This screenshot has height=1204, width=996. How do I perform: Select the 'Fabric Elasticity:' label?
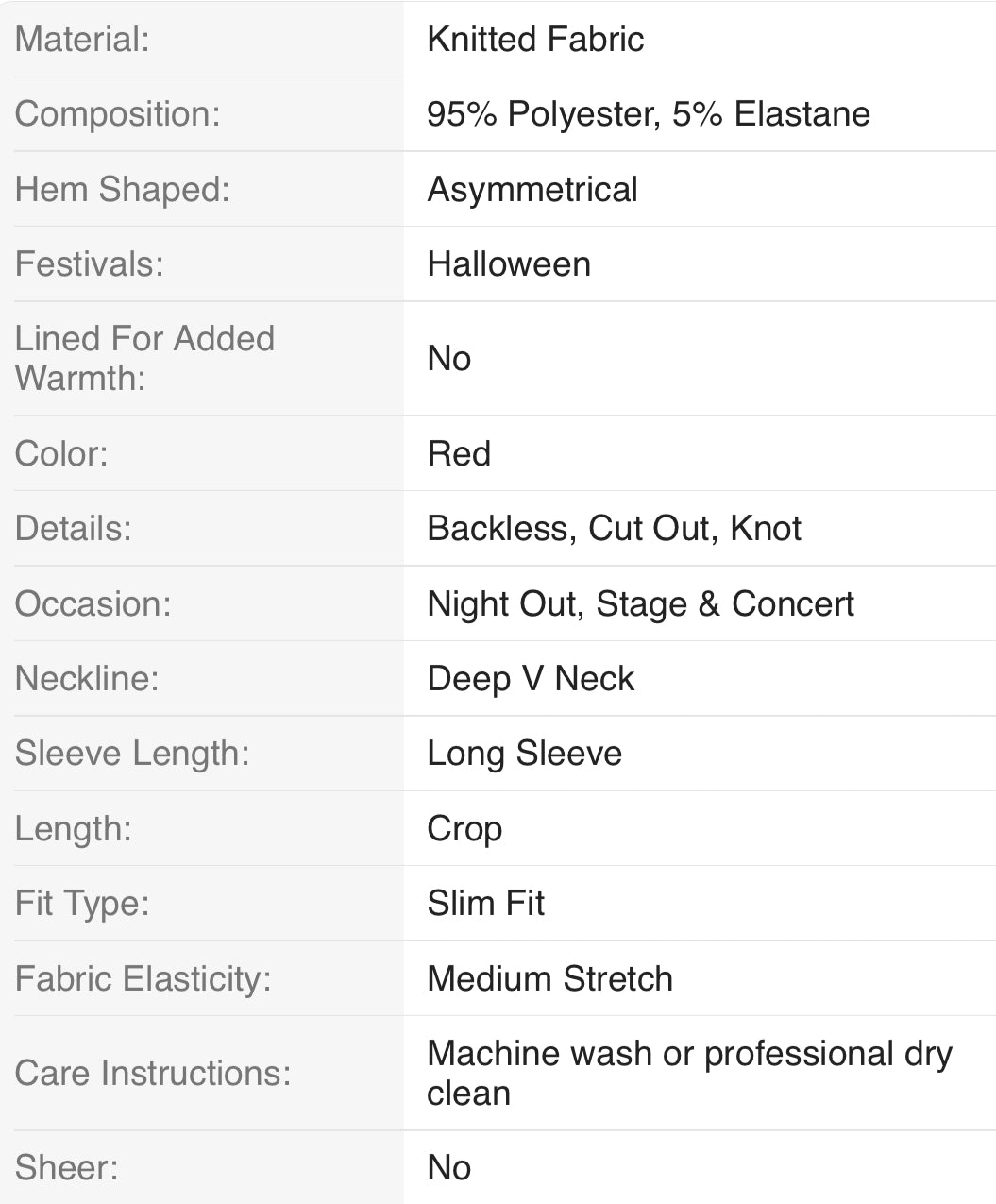pos(143,978)
